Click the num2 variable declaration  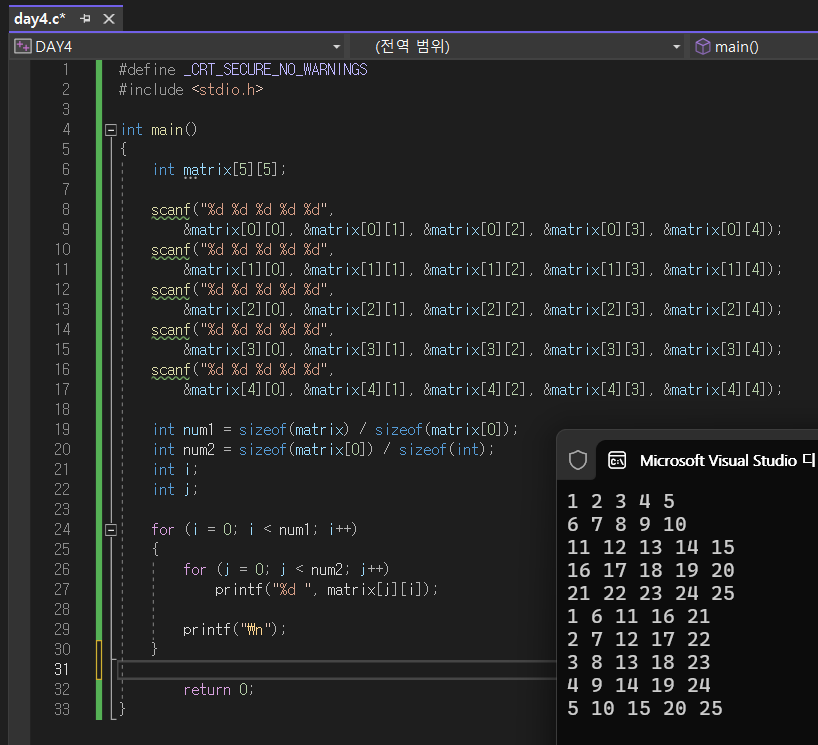coord(199,450)
